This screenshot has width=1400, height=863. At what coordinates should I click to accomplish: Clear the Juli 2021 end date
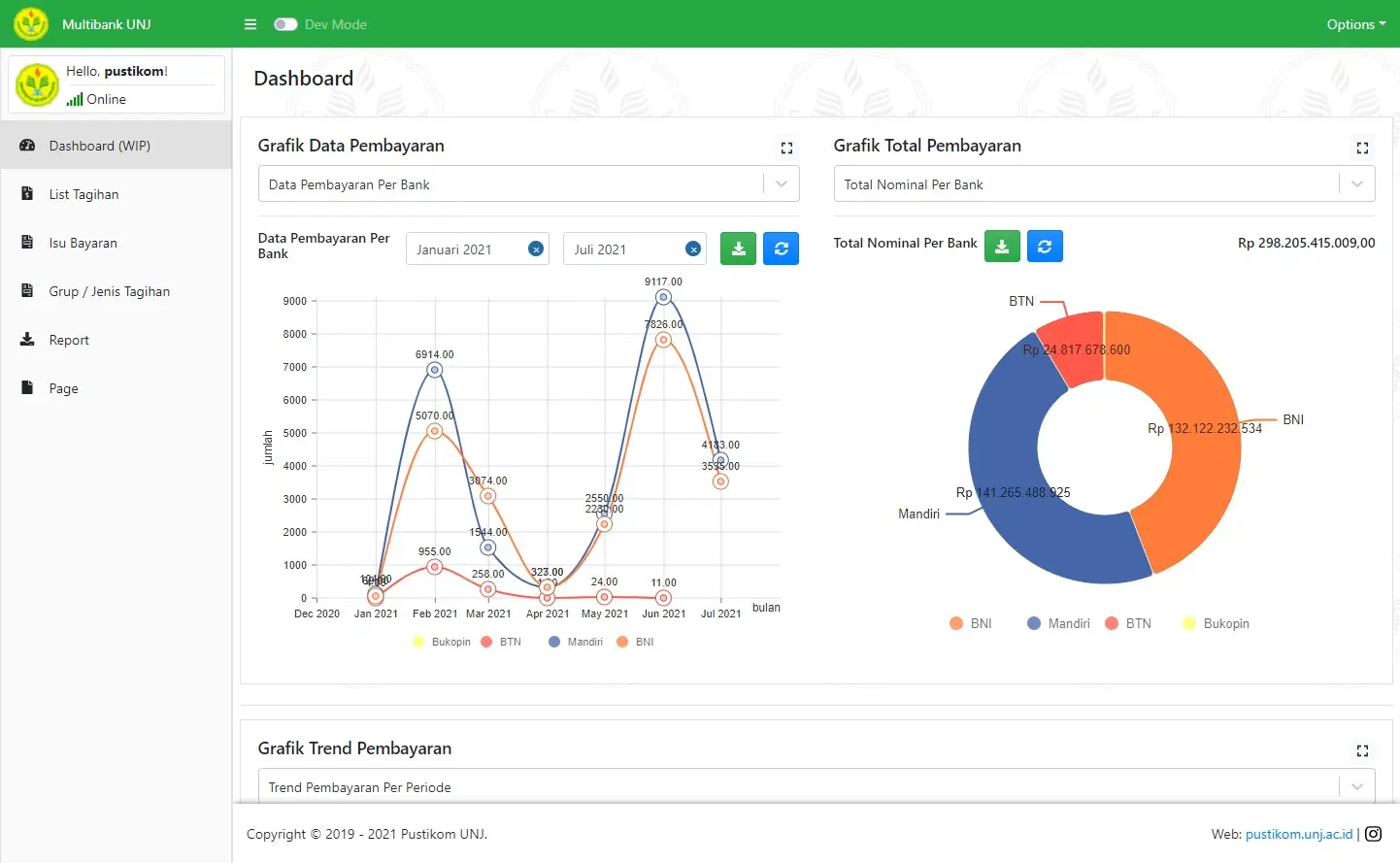(693, 249)
